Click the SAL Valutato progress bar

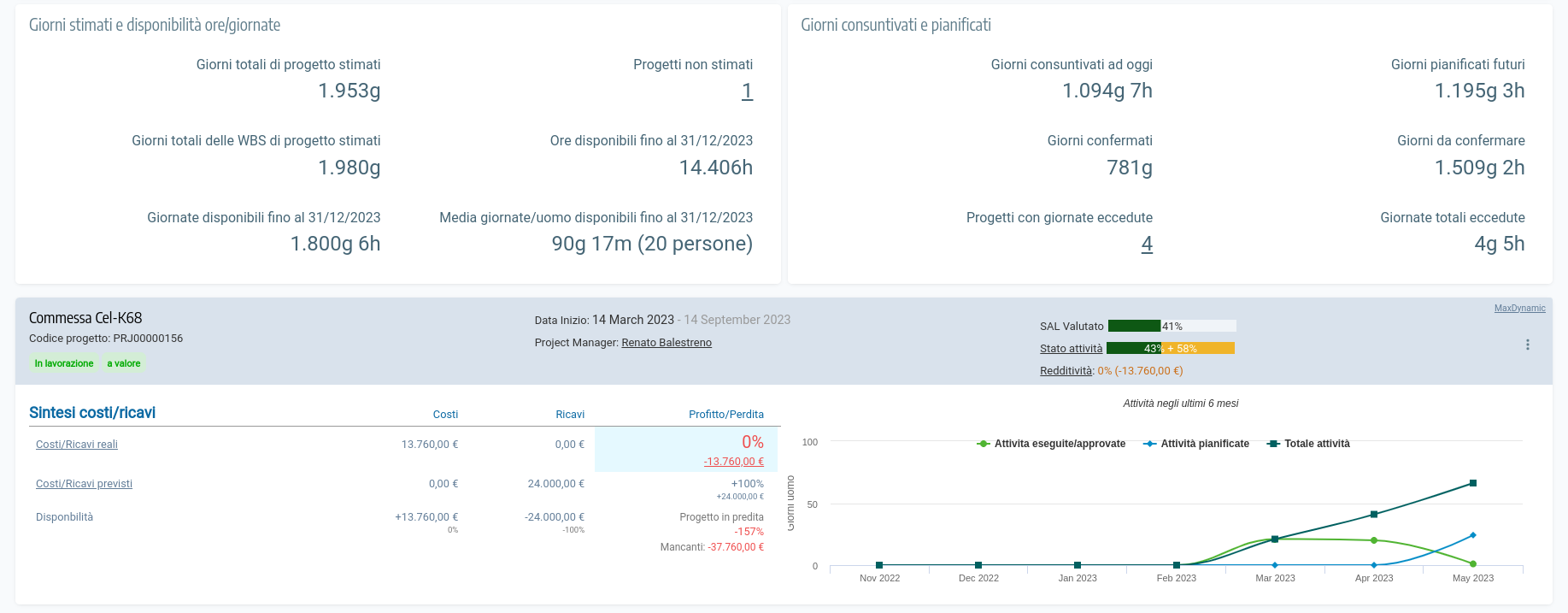click(1172, 326)
